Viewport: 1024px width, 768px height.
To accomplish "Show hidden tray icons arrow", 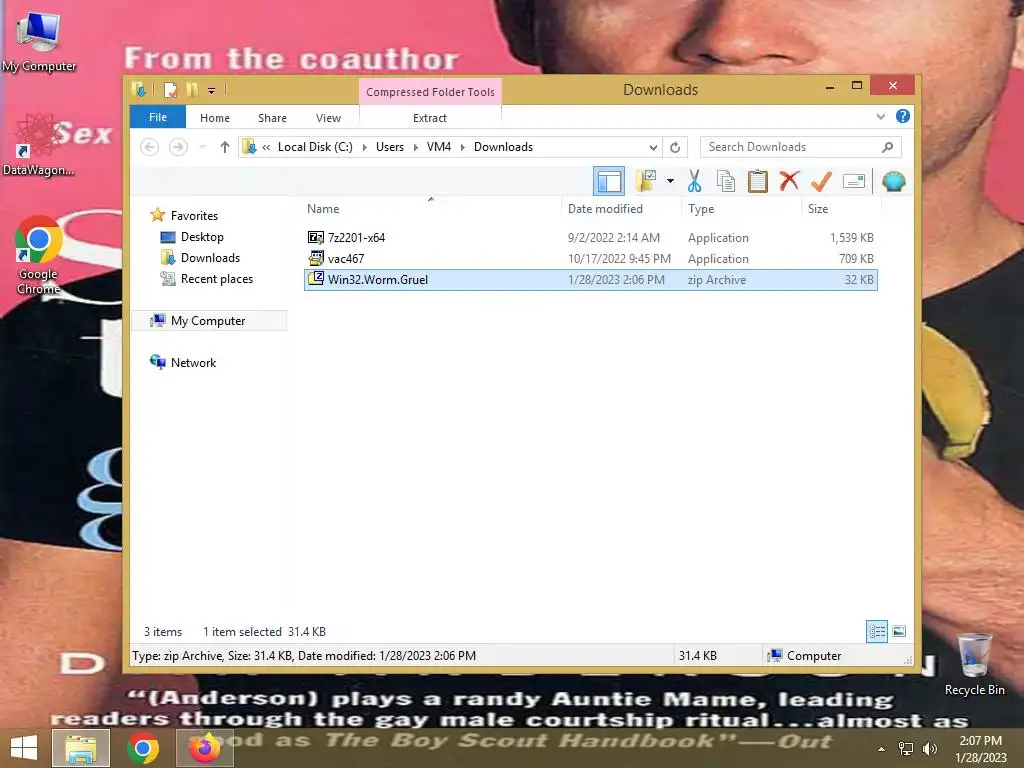I will pyautogui.click(x=882, y=749).
